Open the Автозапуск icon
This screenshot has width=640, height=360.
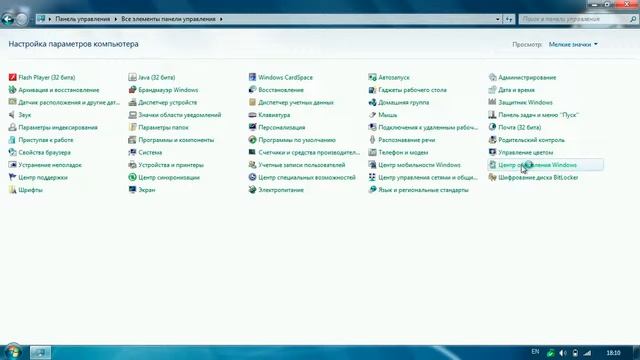pyautogui.click(x=372, y=77)
